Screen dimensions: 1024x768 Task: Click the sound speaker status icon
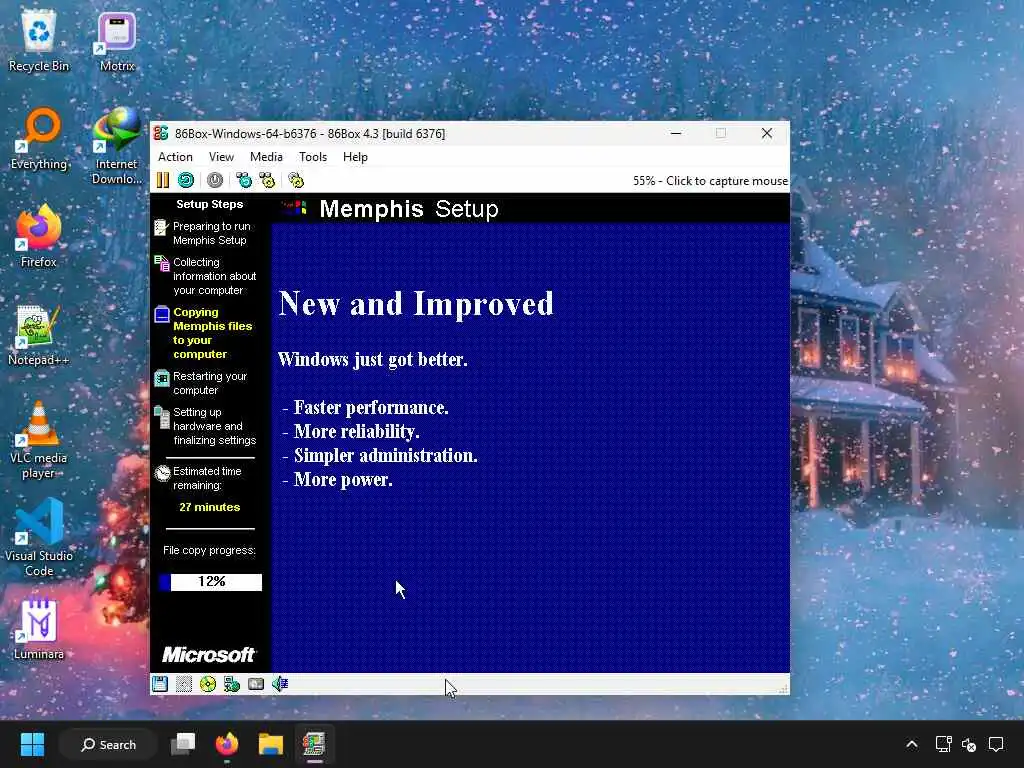pyautogui.click(x=280, y=684)
